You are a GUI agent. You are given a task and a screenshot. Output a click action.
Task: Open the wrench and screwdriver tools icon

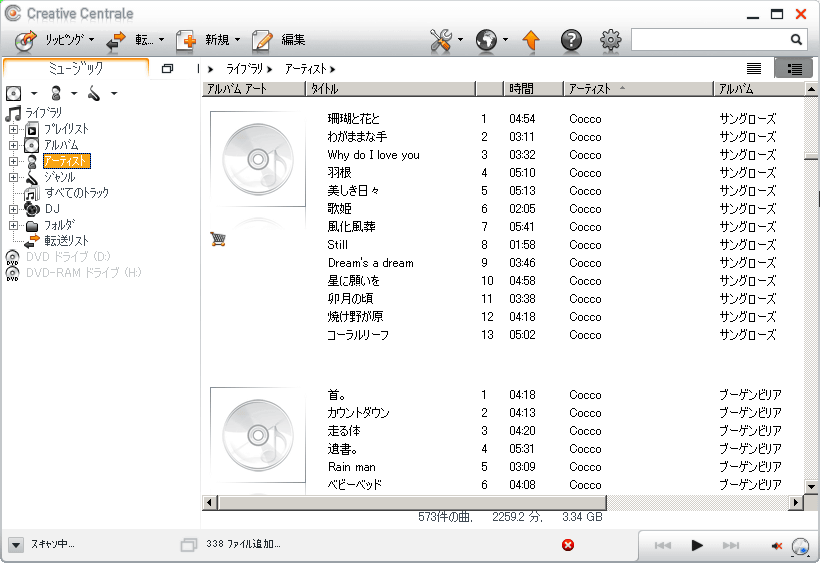coord(441,40)
